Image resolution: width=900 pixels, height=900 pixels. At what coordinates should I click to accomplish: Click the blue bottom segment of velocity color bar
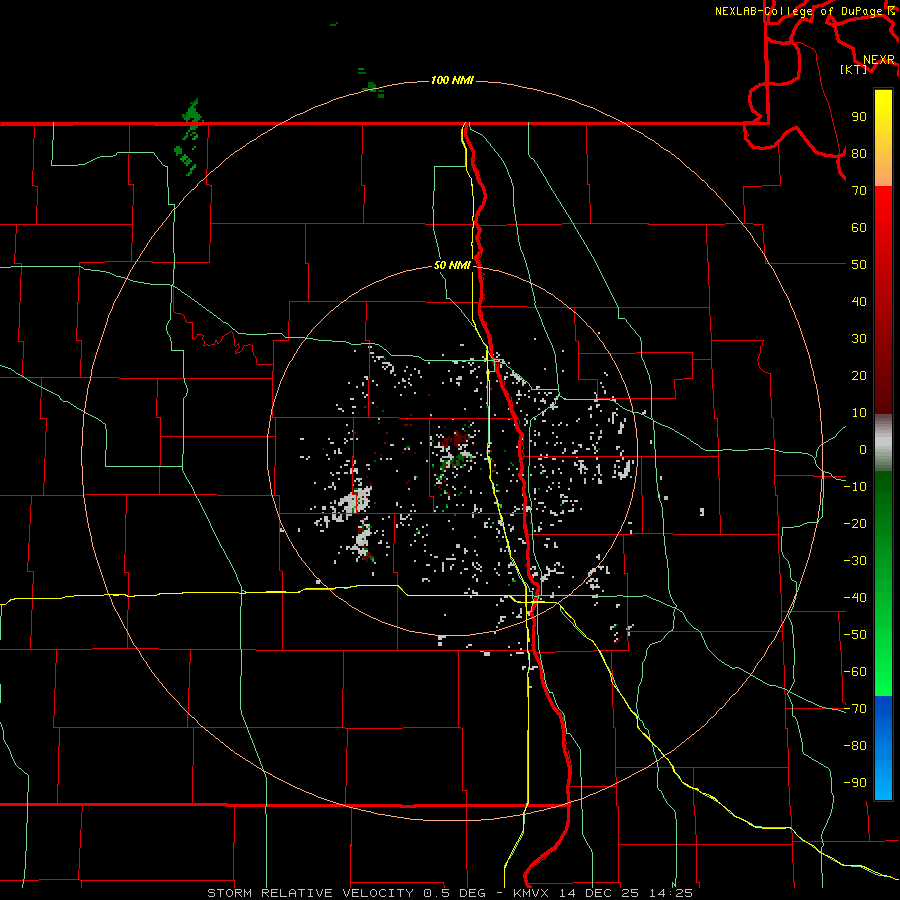[883, 748]
